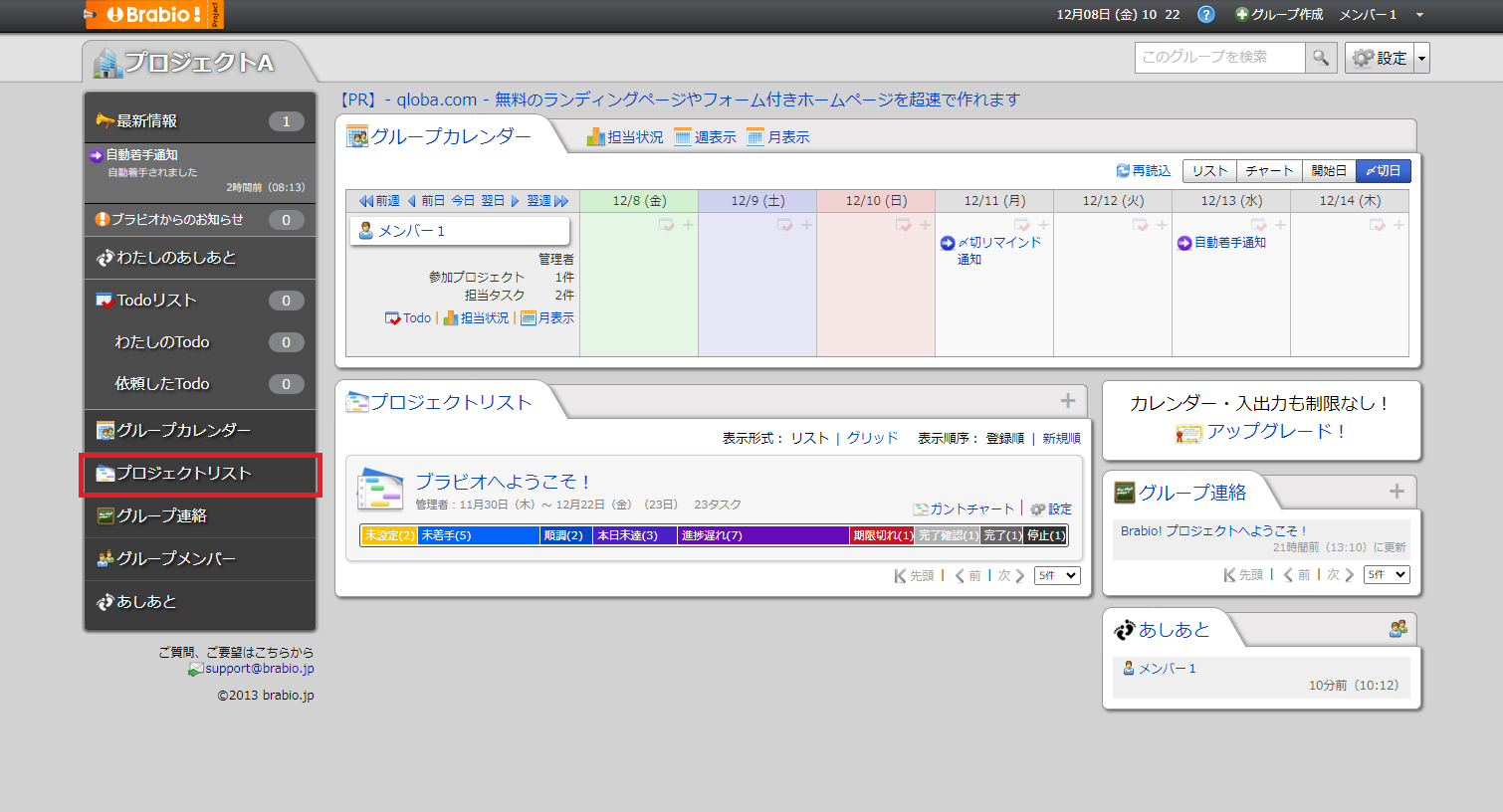Switch to the 週表示 tab
1503x812 pixels.
(706, 136)
